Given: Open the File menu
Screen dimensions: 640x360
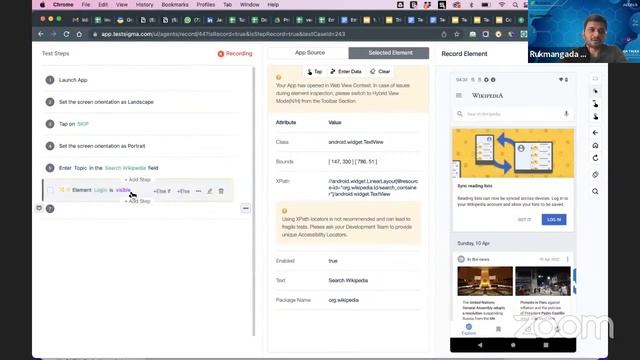Looking at the screenshot, I should tap(86, 5).
